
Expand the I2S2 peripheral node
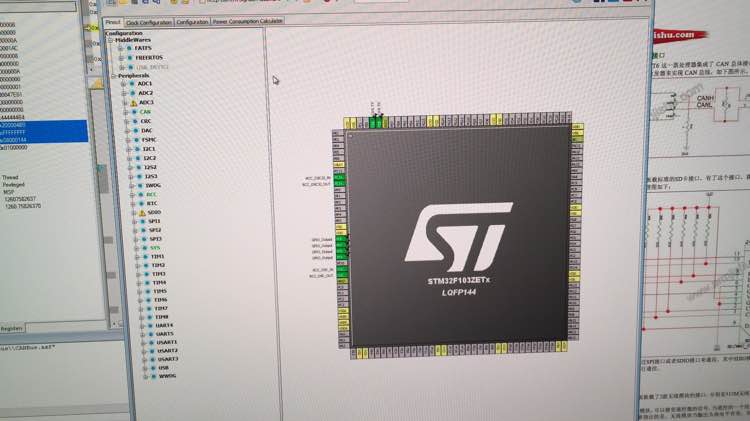(131, 168)
